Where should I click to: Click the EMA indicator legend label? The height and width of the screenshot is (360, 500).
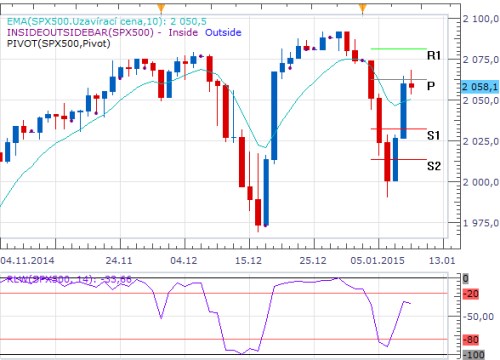[x=107, y=22]
